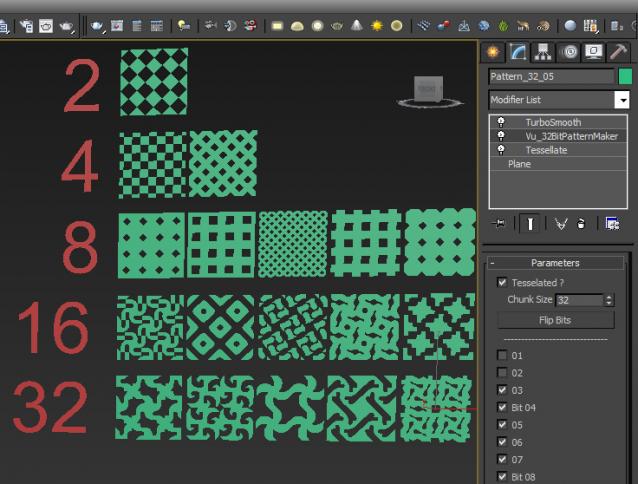638x484 pixels.
Task: Toggle TurboSmooth modifier lightbulb
Action: [501, 122]
